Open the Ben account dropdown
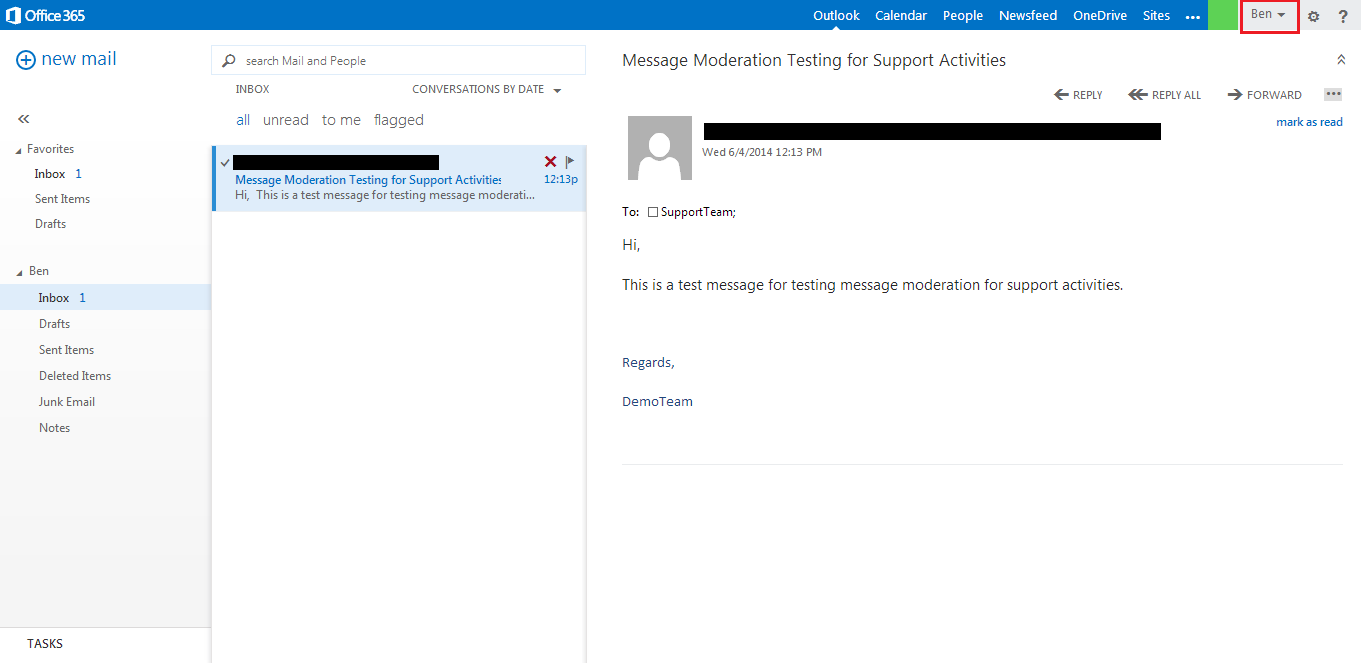 pyautogui.click(x=1268, y=15)
